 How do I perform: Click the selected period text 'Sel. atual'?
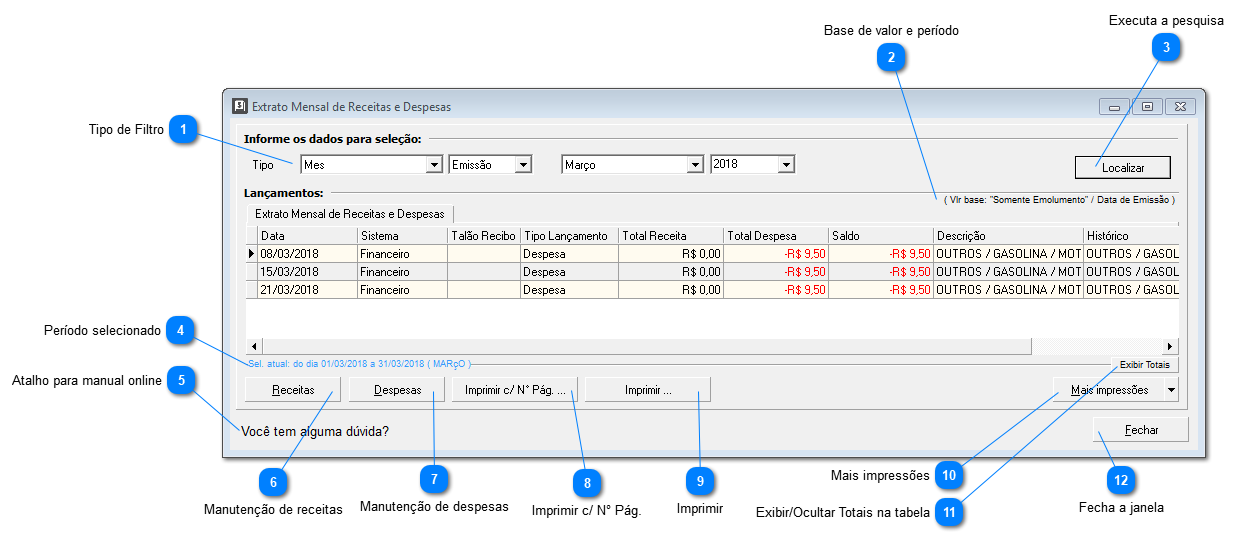(359, 364)
